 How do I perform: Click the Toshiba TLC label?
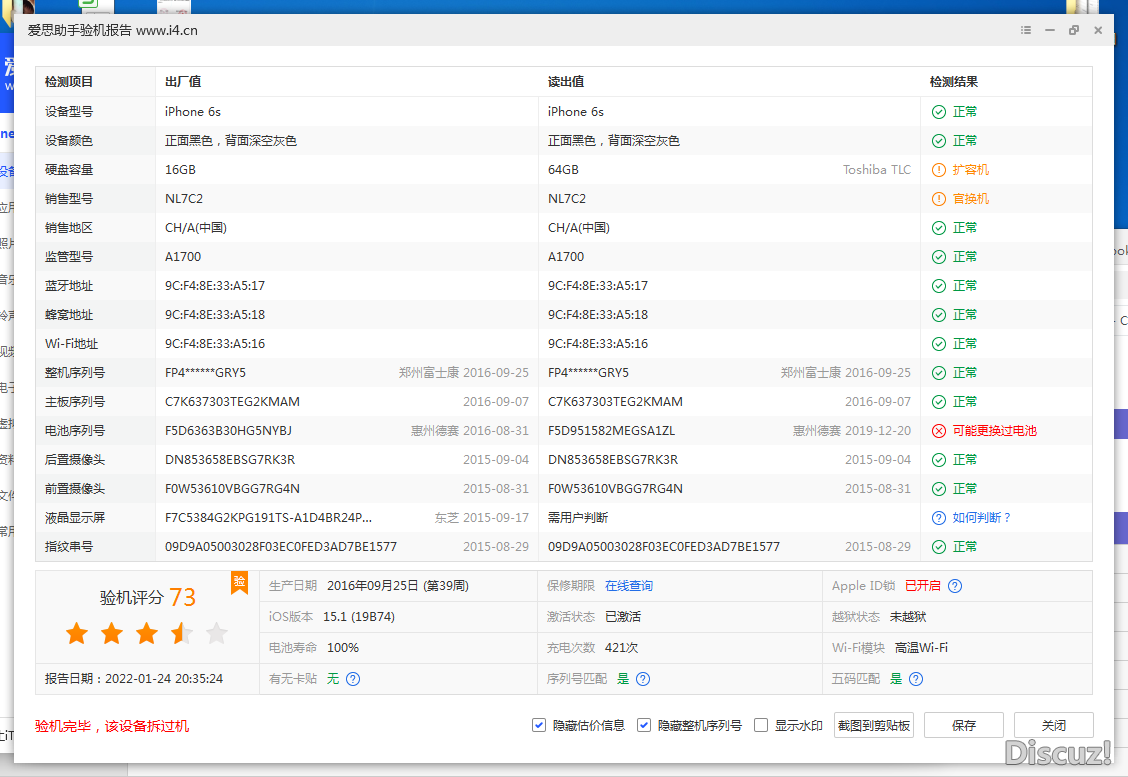[877, 170]
